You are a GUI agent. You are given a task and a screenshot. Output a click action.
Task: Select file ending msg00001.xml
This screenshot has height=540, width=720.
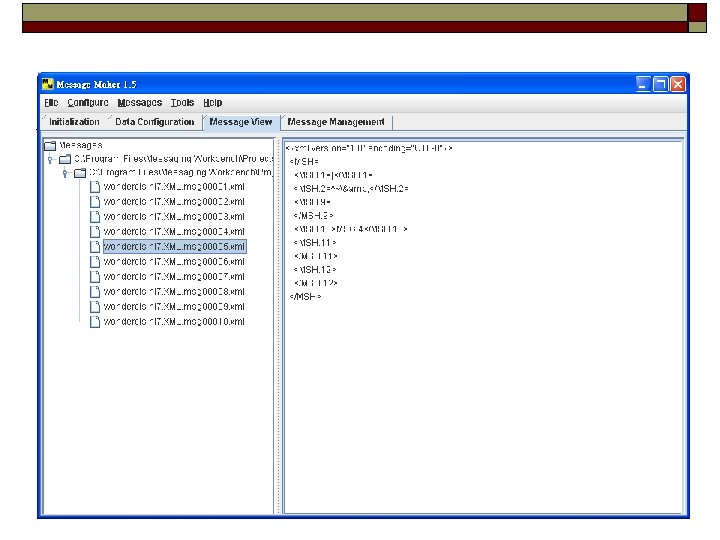(174, 186)
